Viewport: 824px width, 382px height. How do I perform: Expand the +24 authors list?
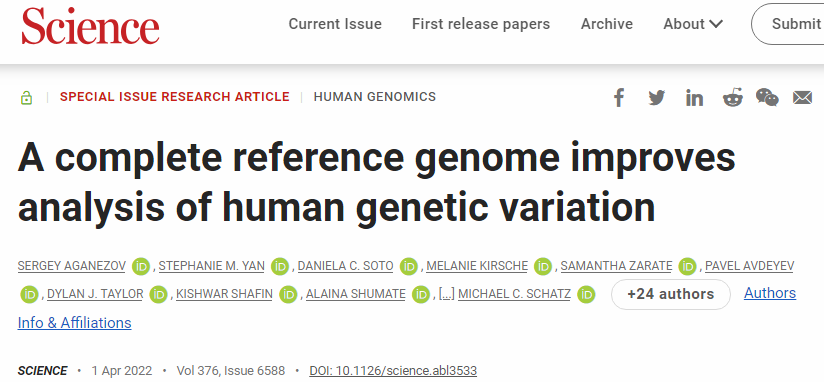point(671,294)
